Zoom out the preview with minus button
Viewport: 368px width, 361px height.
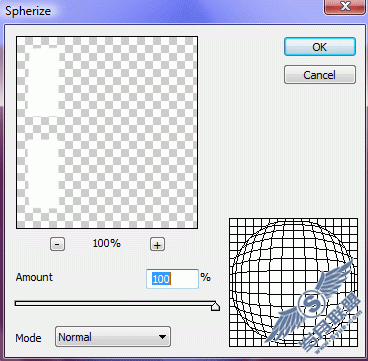57,244
